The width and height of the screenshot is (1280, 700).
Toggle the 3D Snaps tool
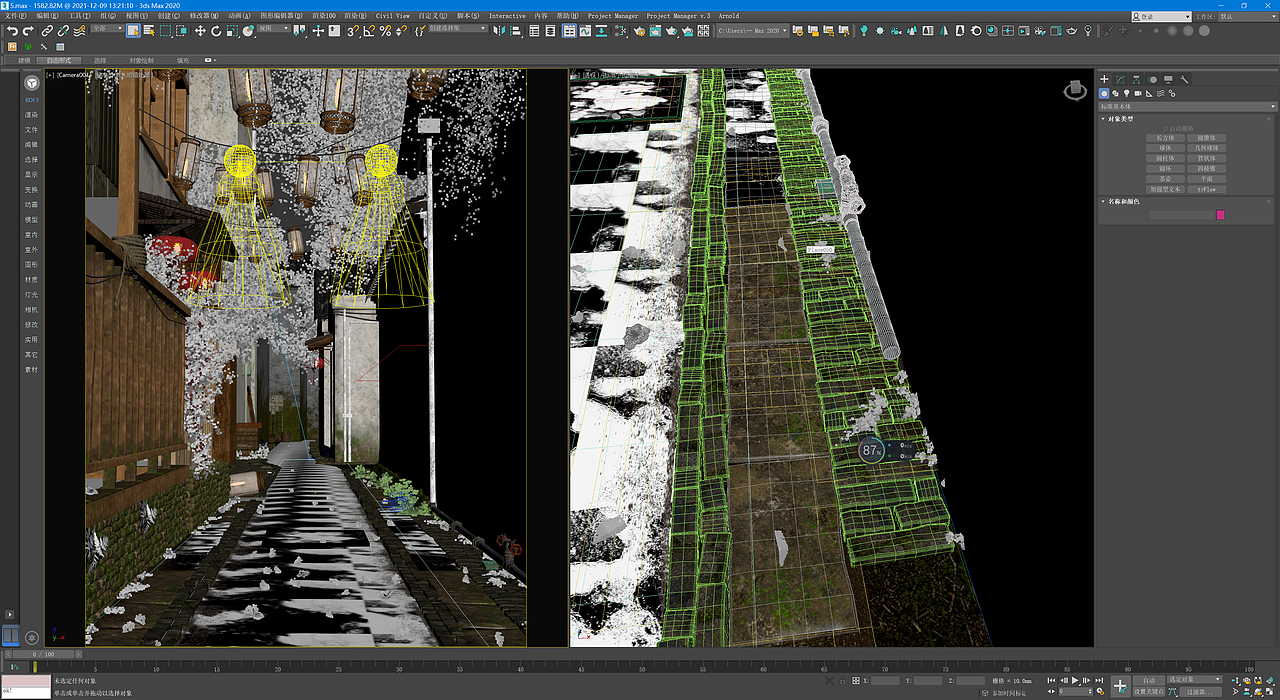pyautogui.click(x=353, y=31)
